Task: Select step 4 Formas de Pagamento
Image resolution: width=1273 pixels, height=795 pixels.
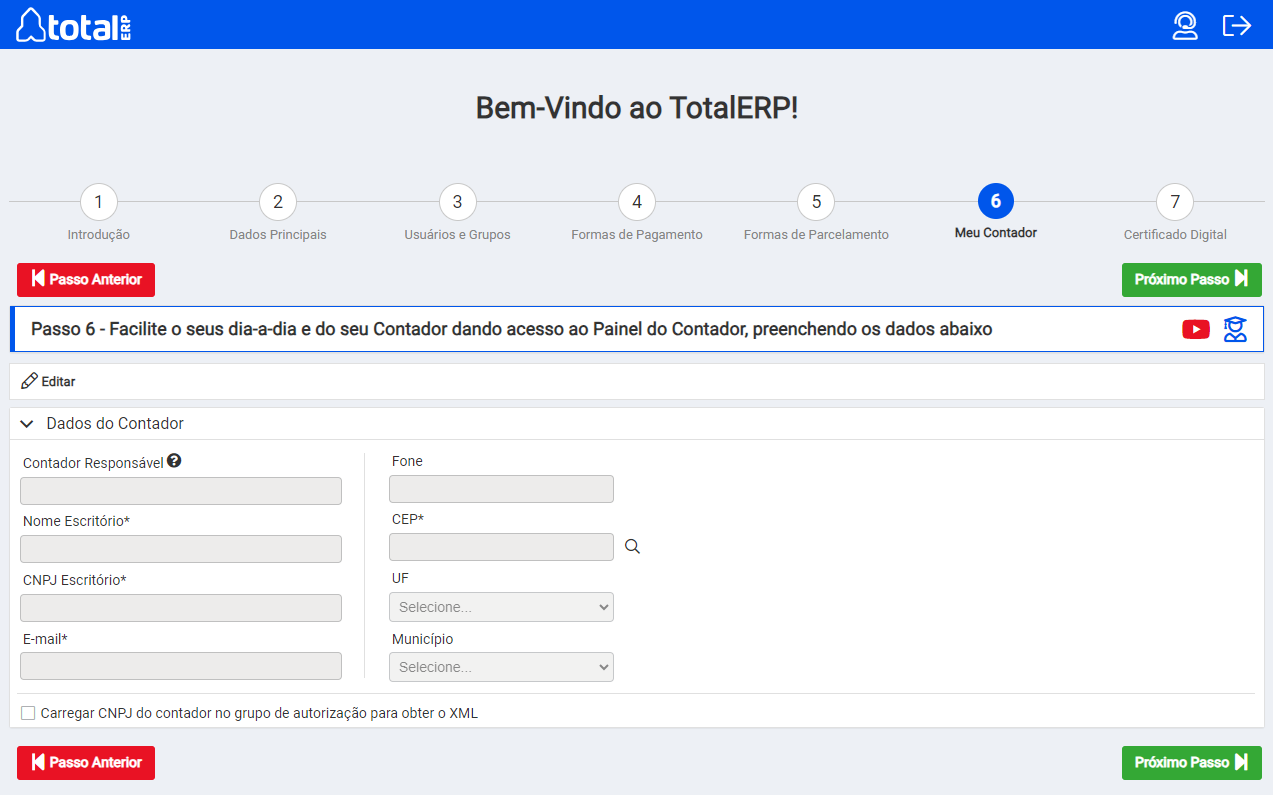Action: pyautogui.click(x=636, y=202)
